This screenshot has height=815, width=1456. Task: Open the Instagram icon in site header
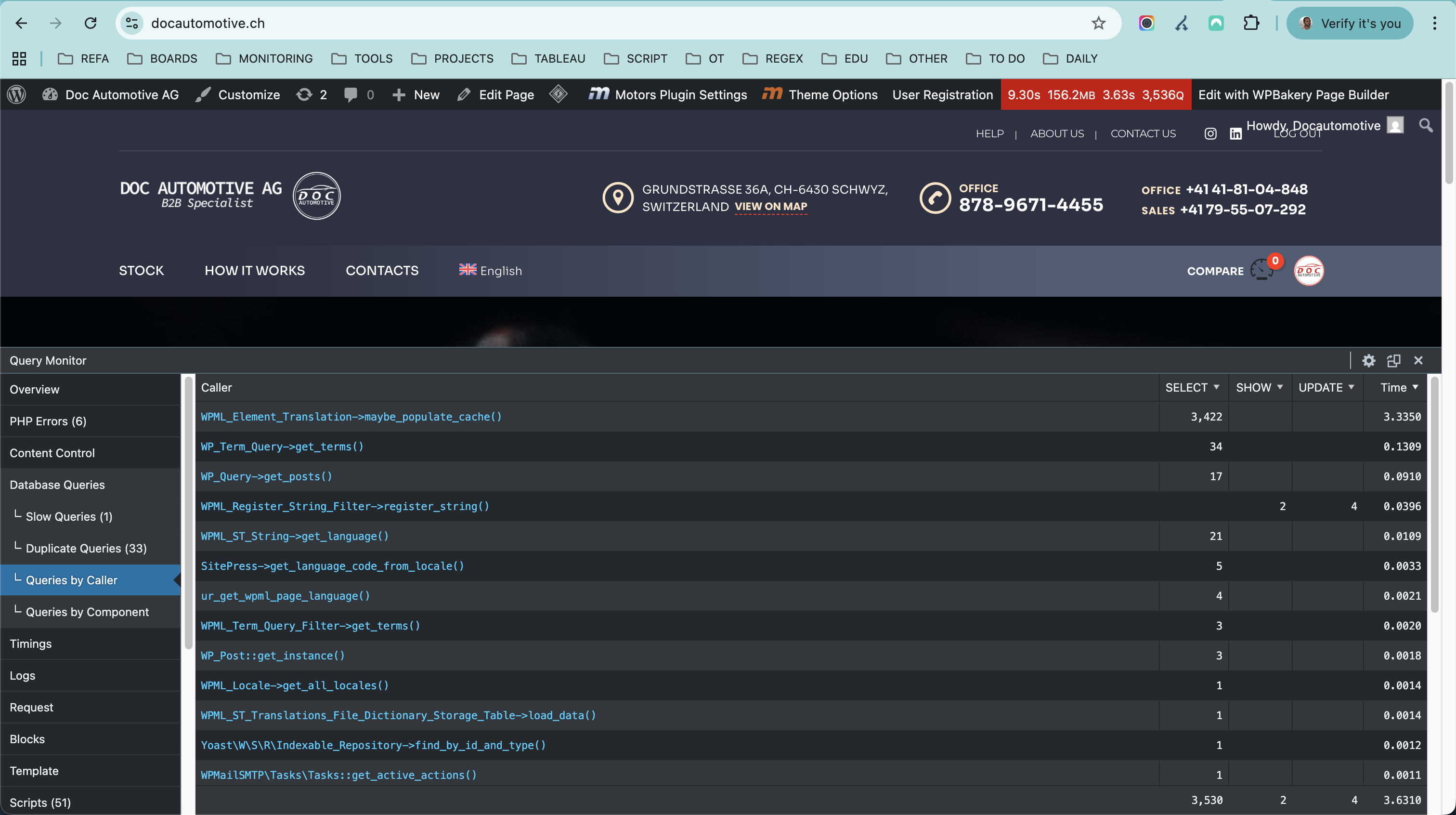click(1210, 133)
